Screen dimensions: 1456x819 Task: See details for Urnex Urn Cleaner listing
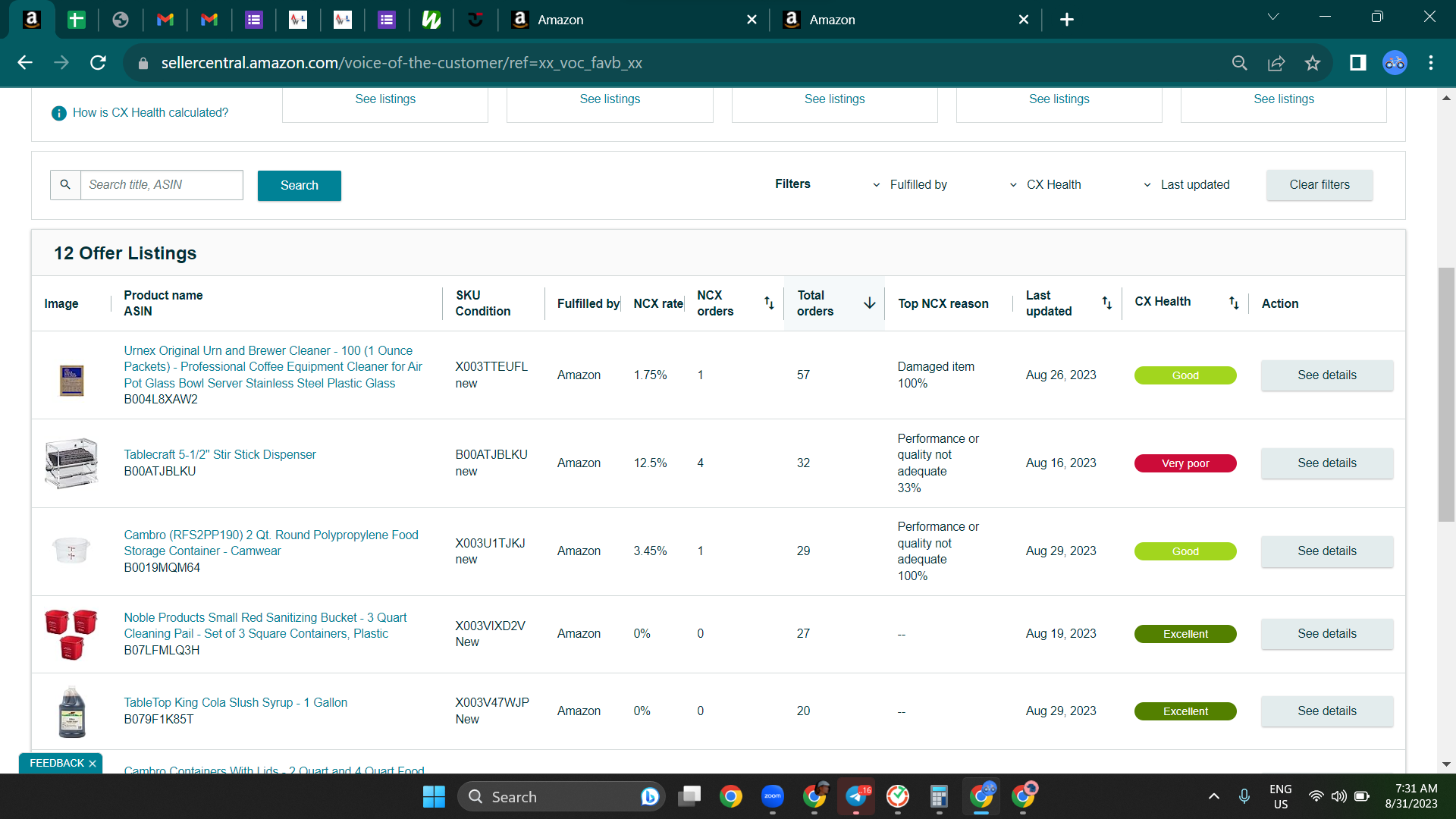pos(1327,375)
